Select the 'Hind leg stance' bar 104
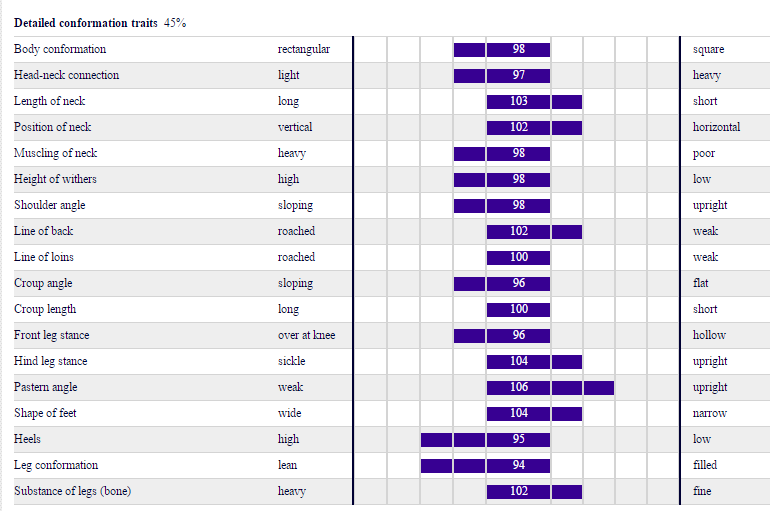The image size is (780, 511). 534,361
